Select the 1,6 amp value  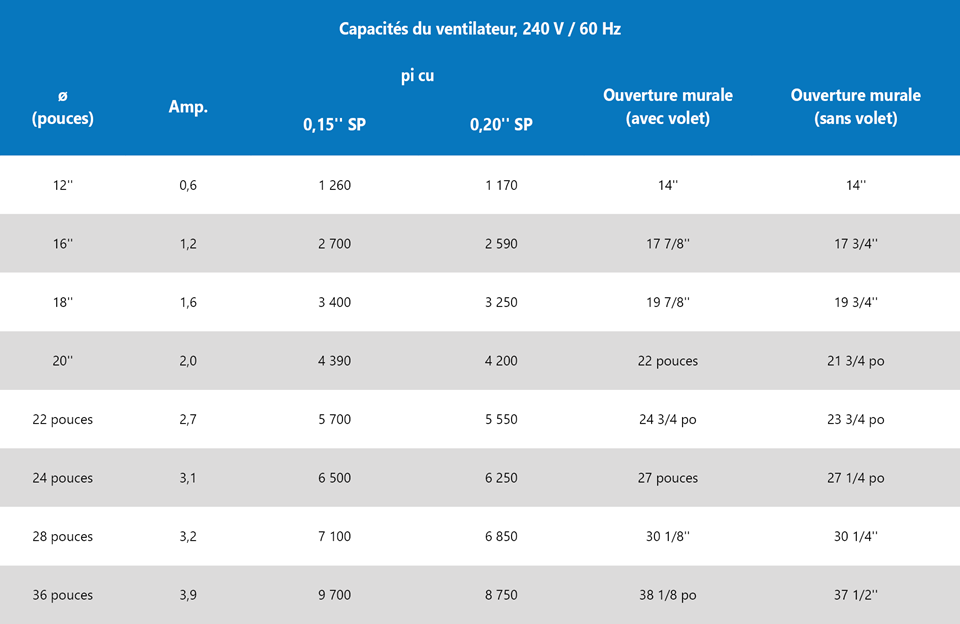pyautogui.click(x=188, y=302)
